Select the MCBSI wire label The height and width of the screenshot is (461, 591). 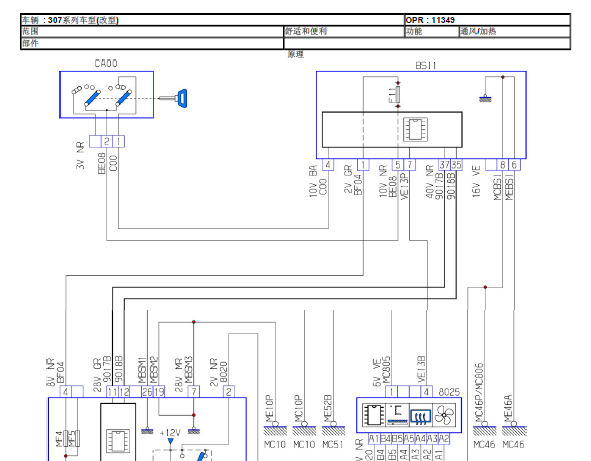click(x=498, y=186)
